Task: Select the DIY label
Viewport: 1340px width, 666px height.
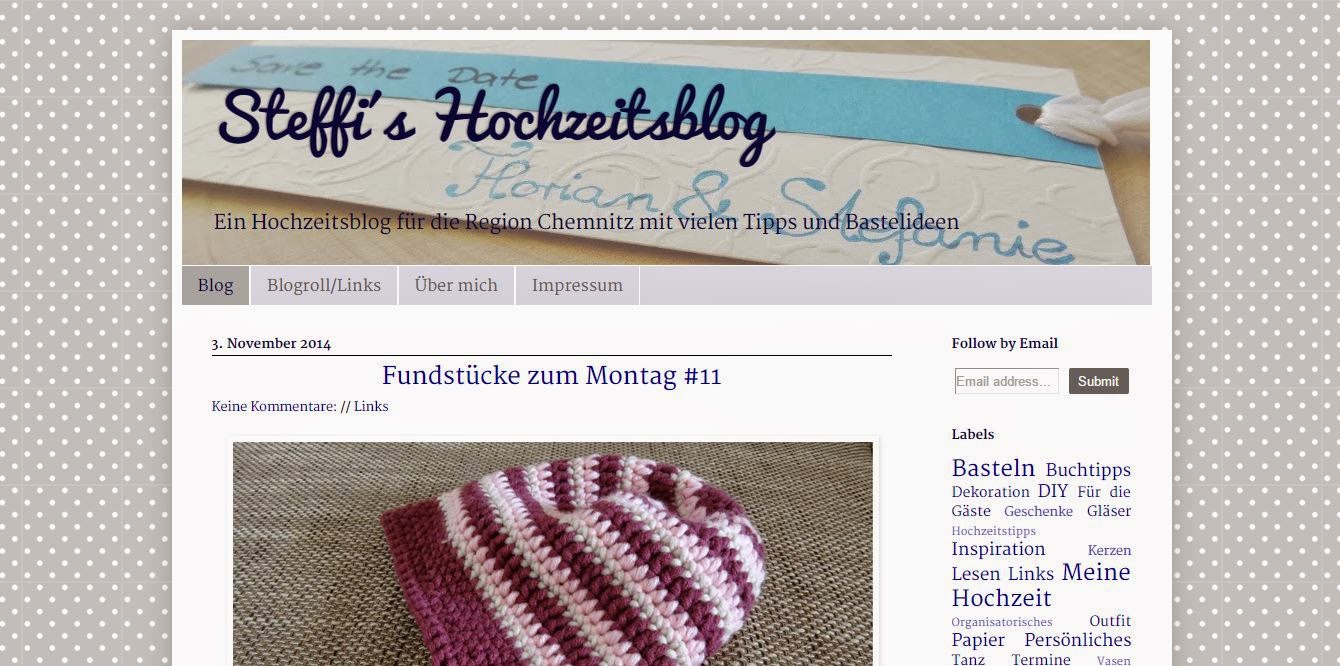Action: [1053, 491]
